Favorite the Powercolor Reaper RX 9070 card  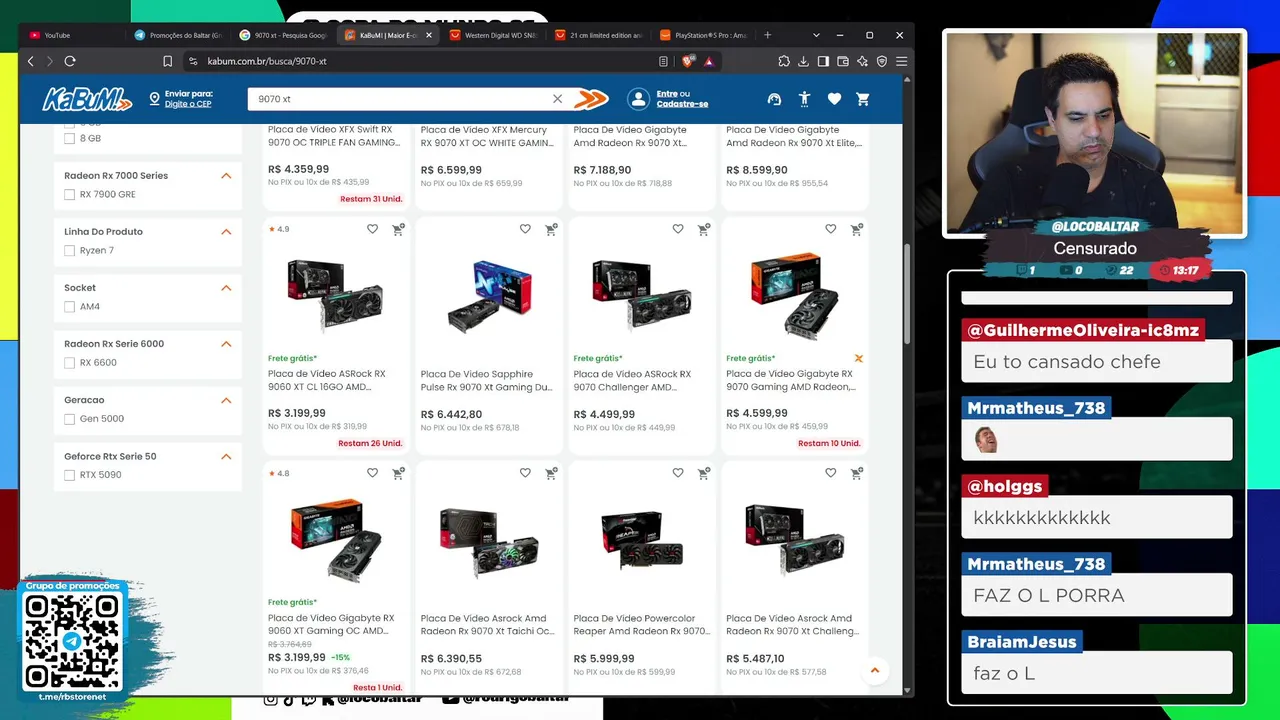[x=678, y=473]
